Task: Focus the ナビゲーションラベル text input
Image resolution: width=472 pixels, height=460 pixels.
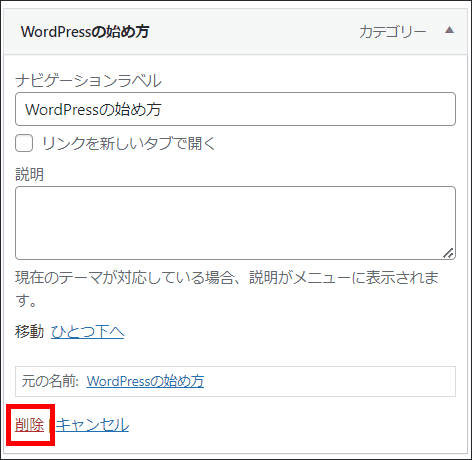Action: [235, 109]
